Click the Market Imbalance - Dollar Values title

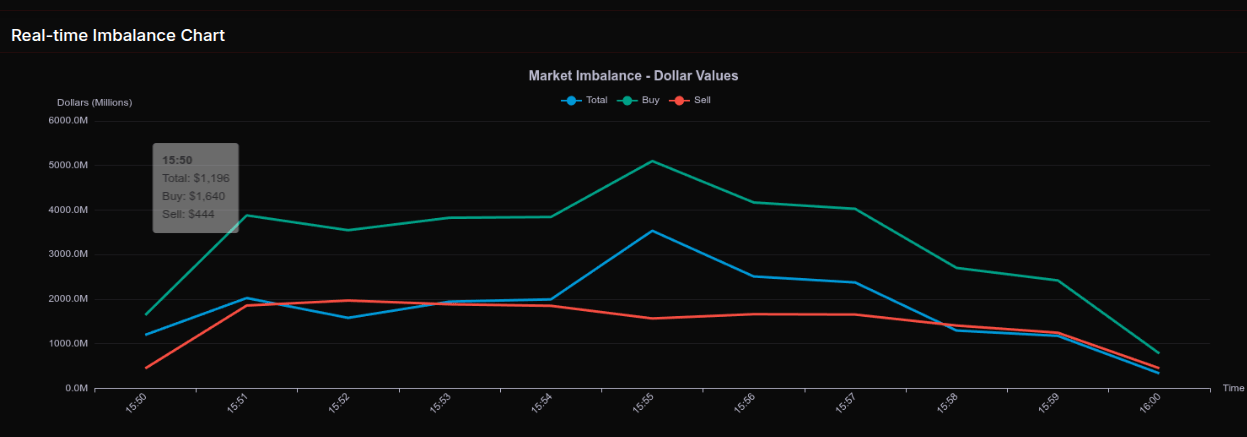coord(633,76)
